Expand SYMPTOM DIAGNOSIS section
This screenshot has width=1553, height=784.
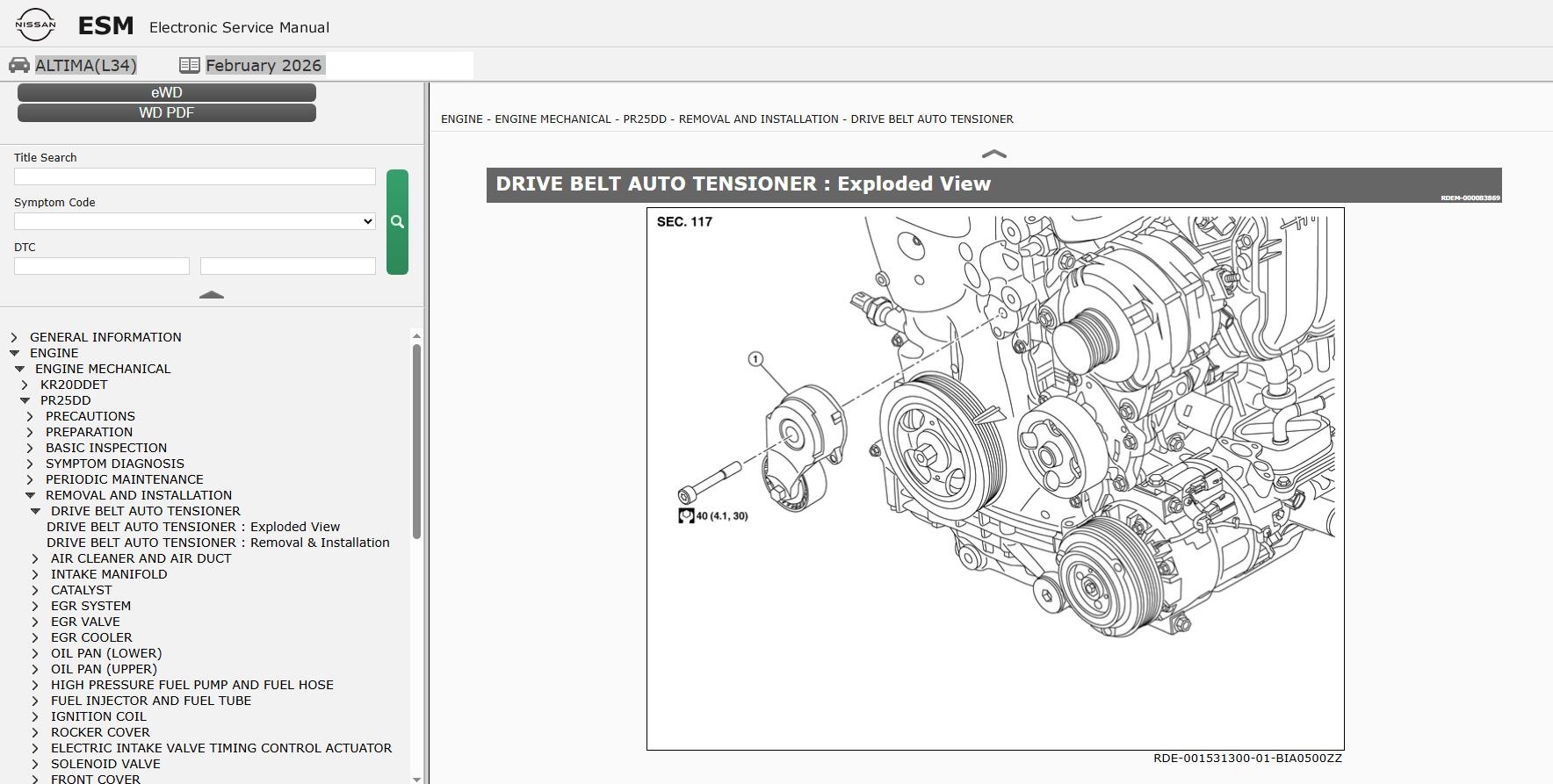30,464
